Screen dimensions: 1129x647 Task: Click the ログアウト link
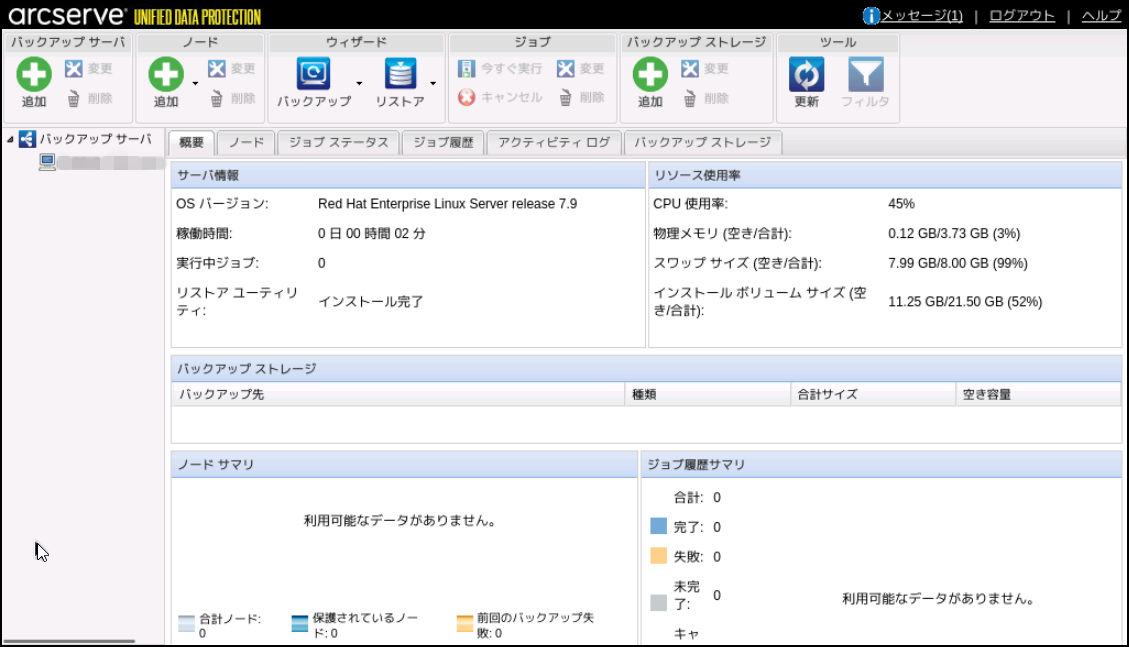[x=1021, y=16]
